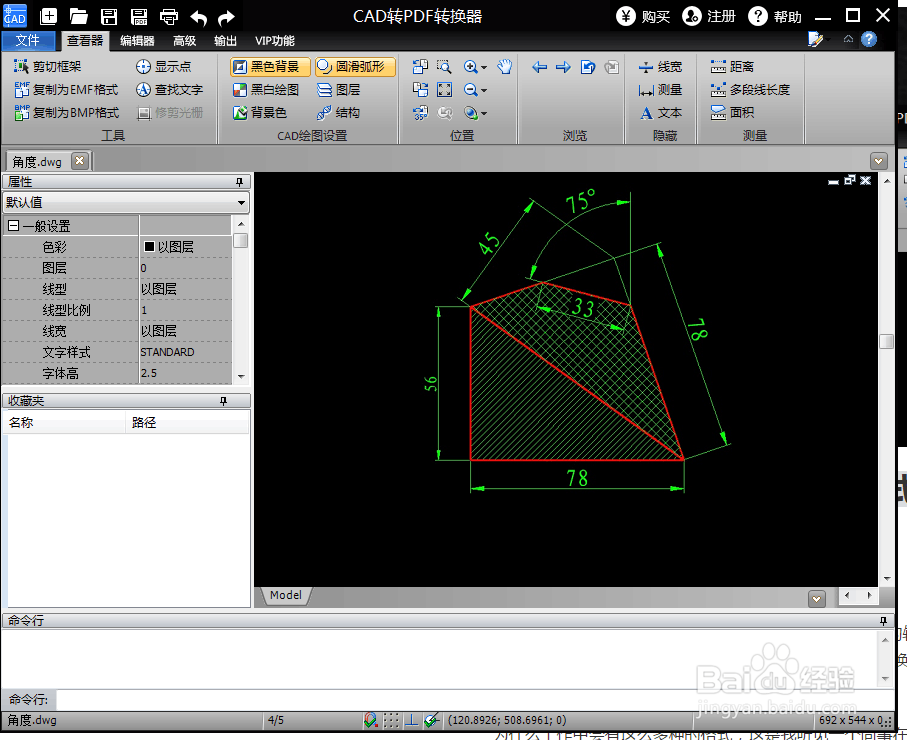The height and width of the screenshot is (740, 907).
Task: Open the 文件 file menu
Action: [28, 41]
